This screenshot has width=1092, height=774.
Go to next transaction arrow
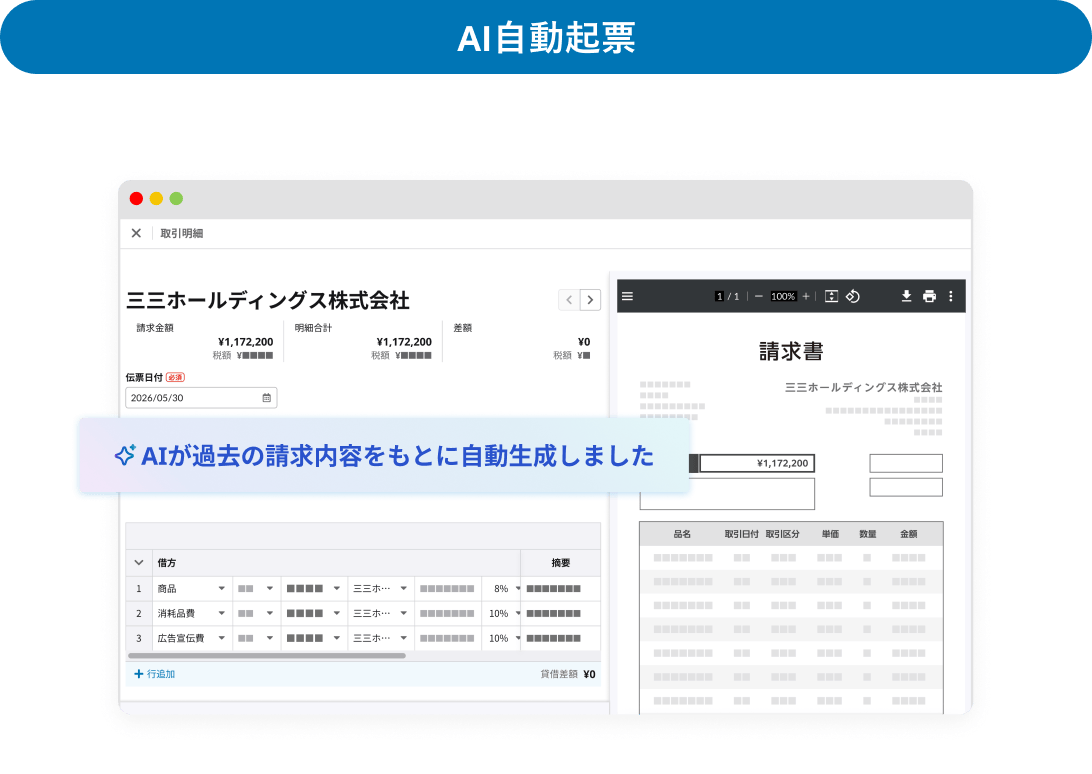pyautogui.click(x=590, y=300)
